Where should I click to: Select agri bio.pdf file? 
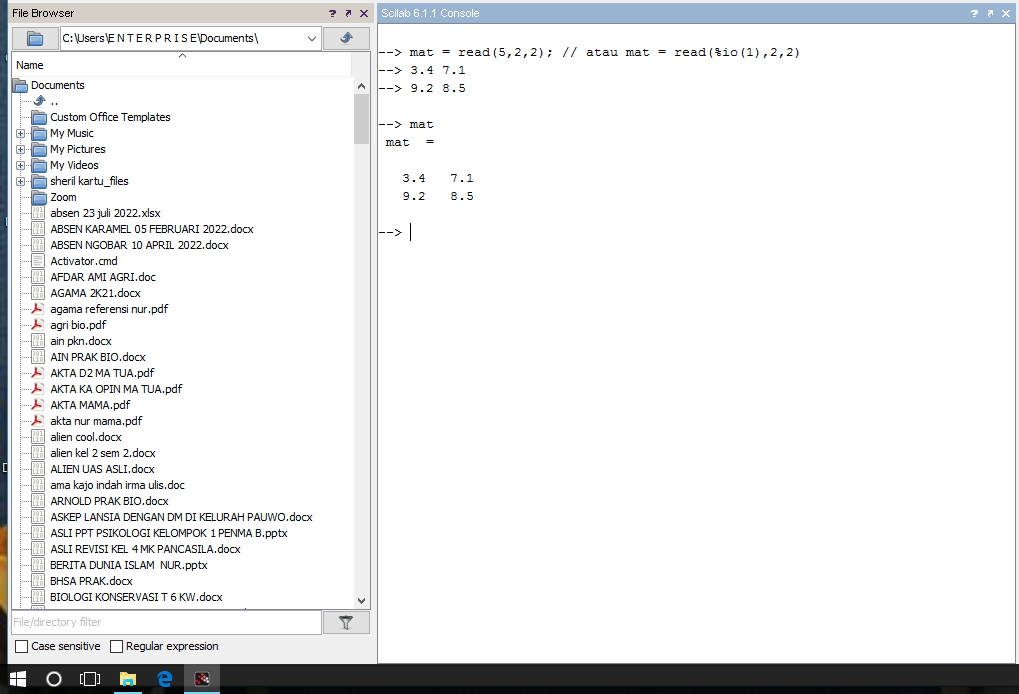point(78,325)
